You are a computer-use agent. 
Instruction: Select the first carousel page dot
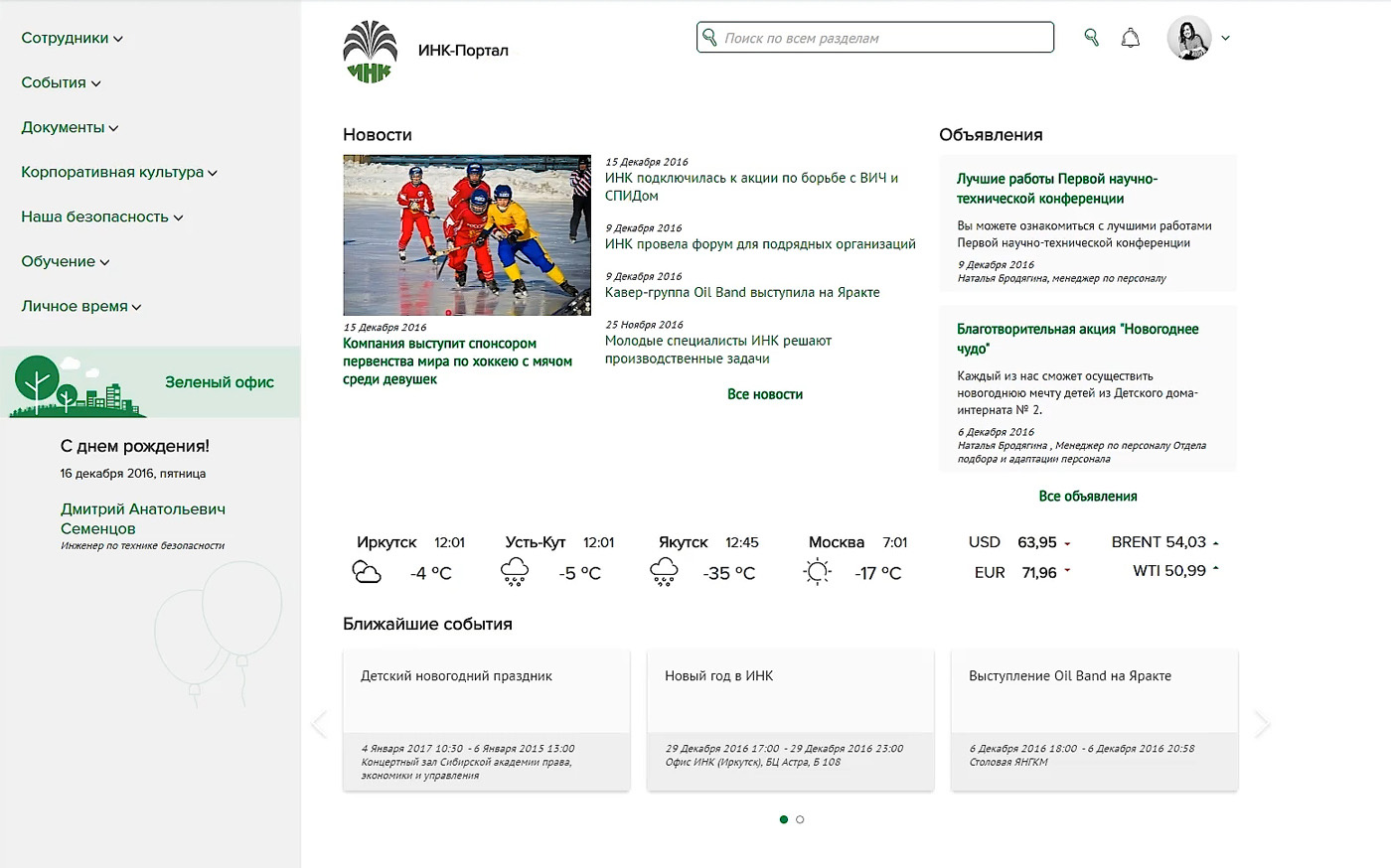784,819
